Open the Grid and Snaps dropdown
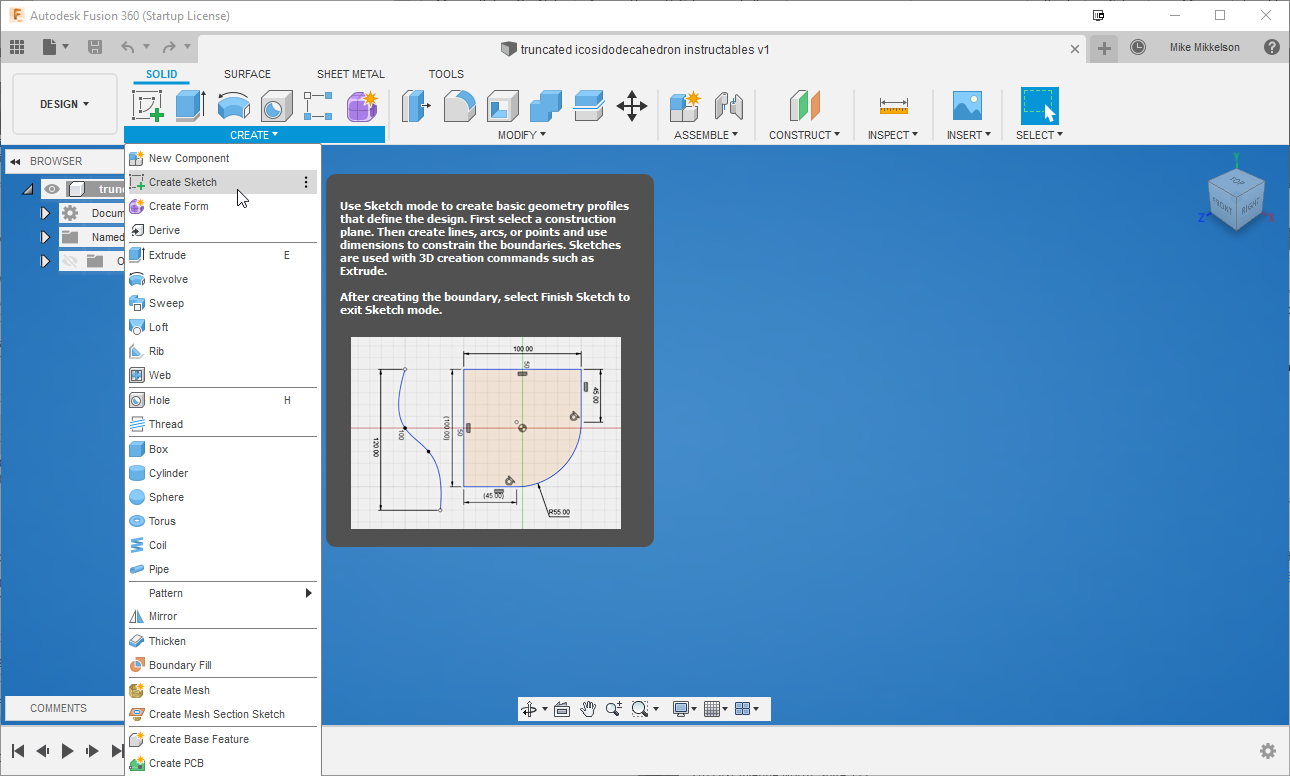The image size is (1290, 776). tap(716, 708)
